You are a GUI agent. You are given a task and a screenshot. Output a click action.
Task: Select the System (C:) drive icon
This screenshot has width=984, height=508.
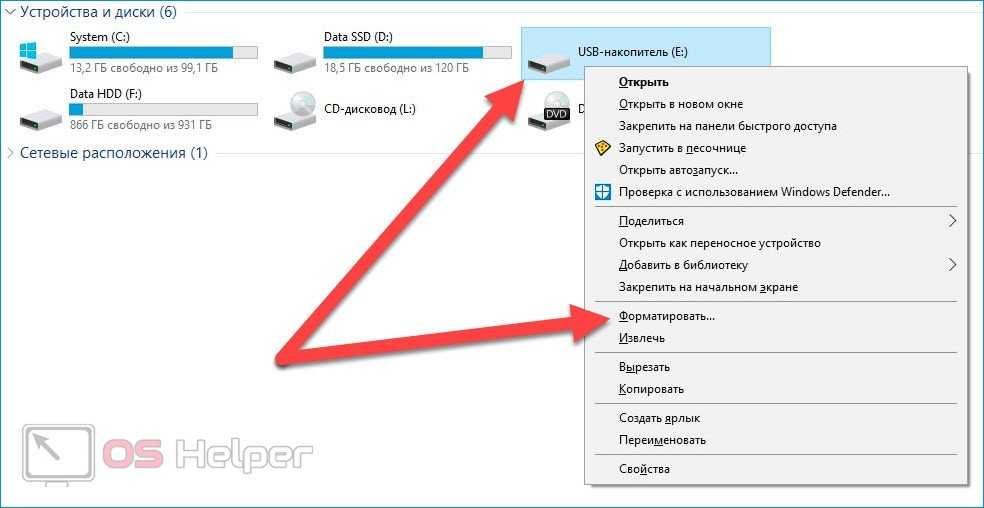coord(40,57)
